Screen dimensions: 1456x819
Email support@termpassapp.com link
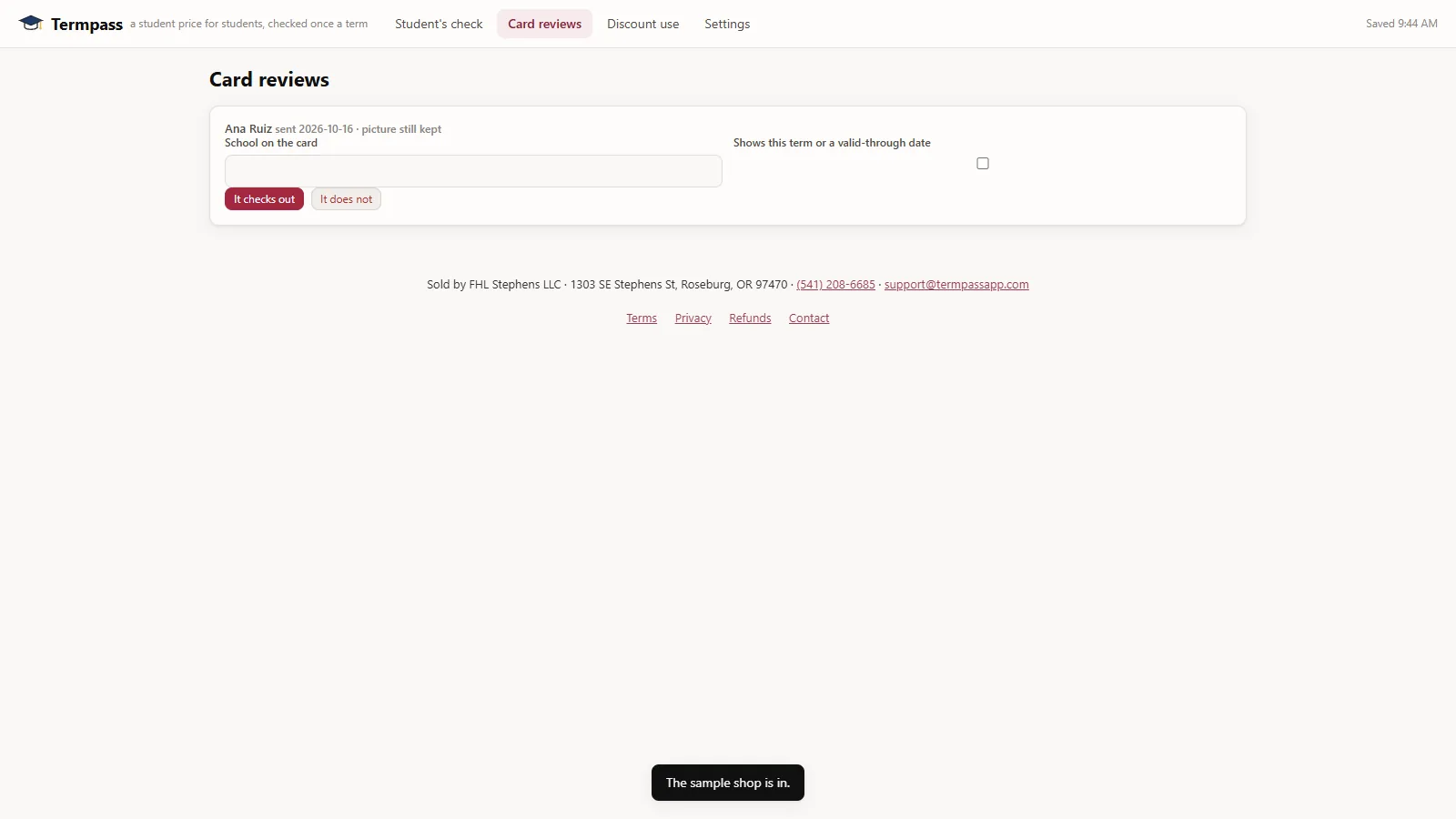[x=956, y=285]
